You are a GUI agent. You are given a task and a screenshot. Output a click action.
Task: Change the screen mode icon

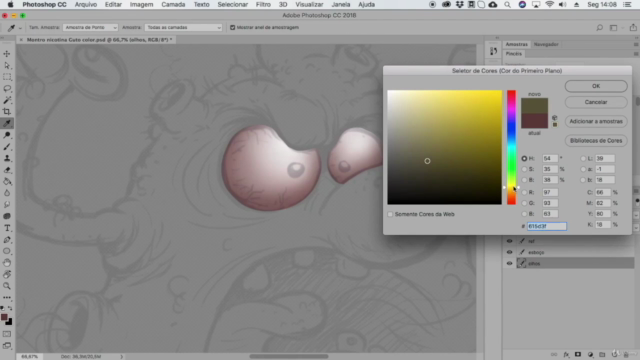pos(7,346)
